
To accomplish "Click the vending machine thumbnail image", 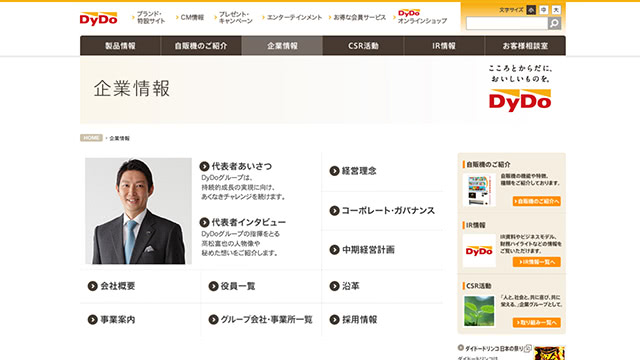I will (x=479, y=190).
